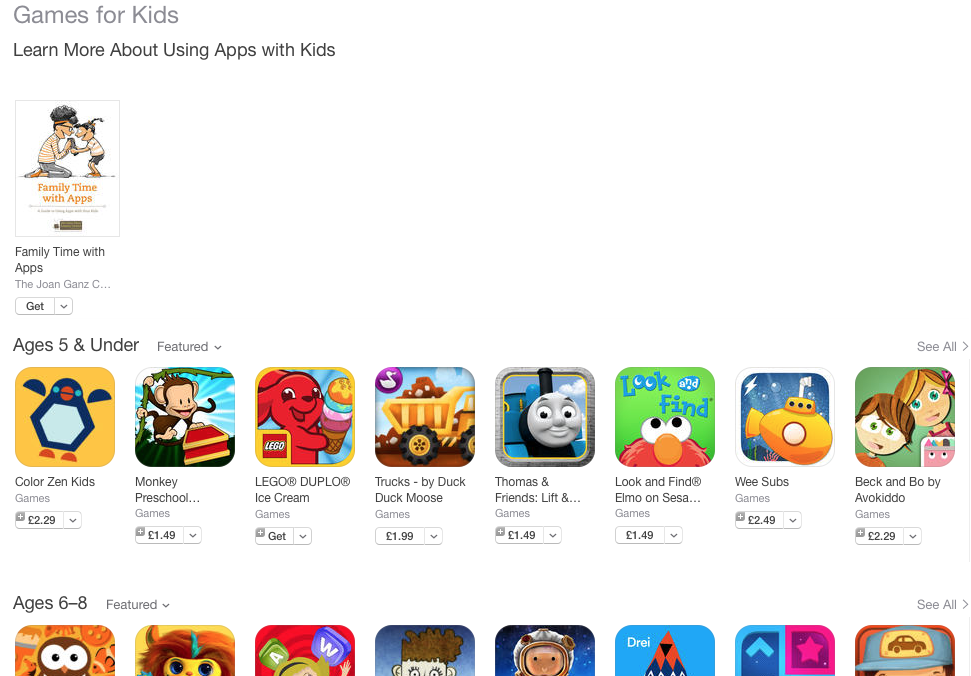Expand options arrow next to Family Time Get

tap(64, 306)
